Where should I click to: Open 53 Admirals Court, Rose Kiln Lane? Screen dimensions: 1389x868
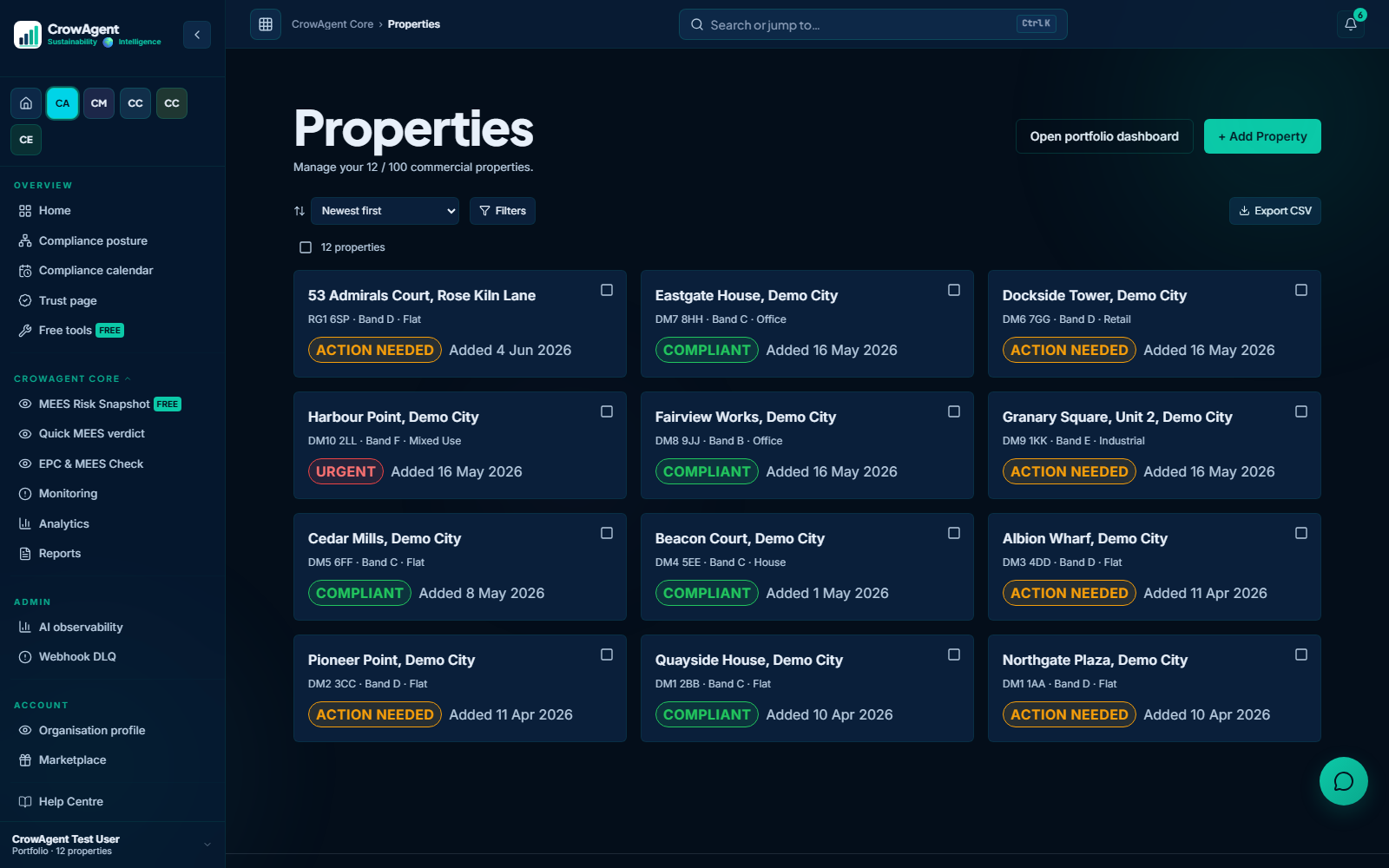tap(422, 296)
